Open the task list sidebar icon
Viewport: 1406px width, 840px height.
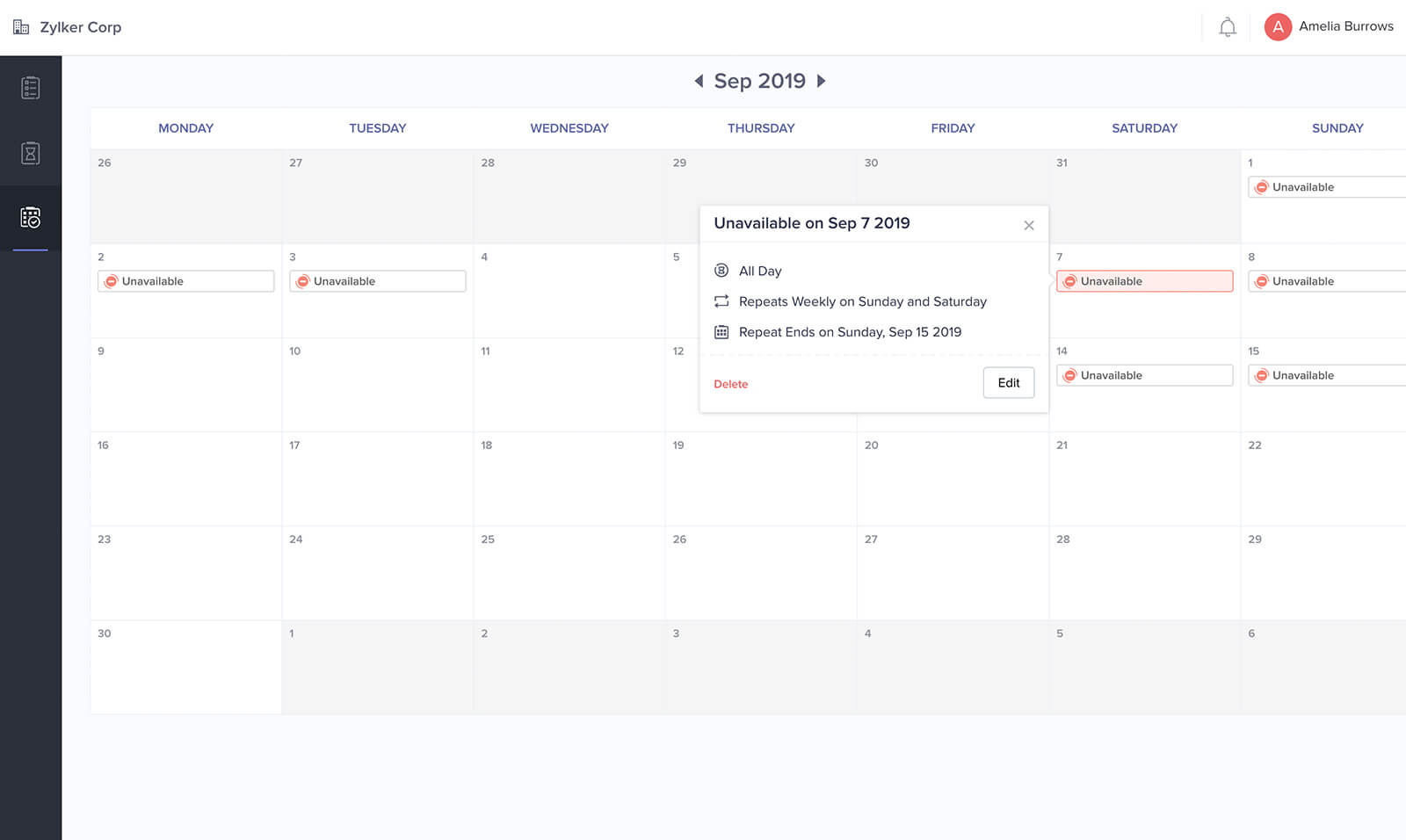coord(31,88)
